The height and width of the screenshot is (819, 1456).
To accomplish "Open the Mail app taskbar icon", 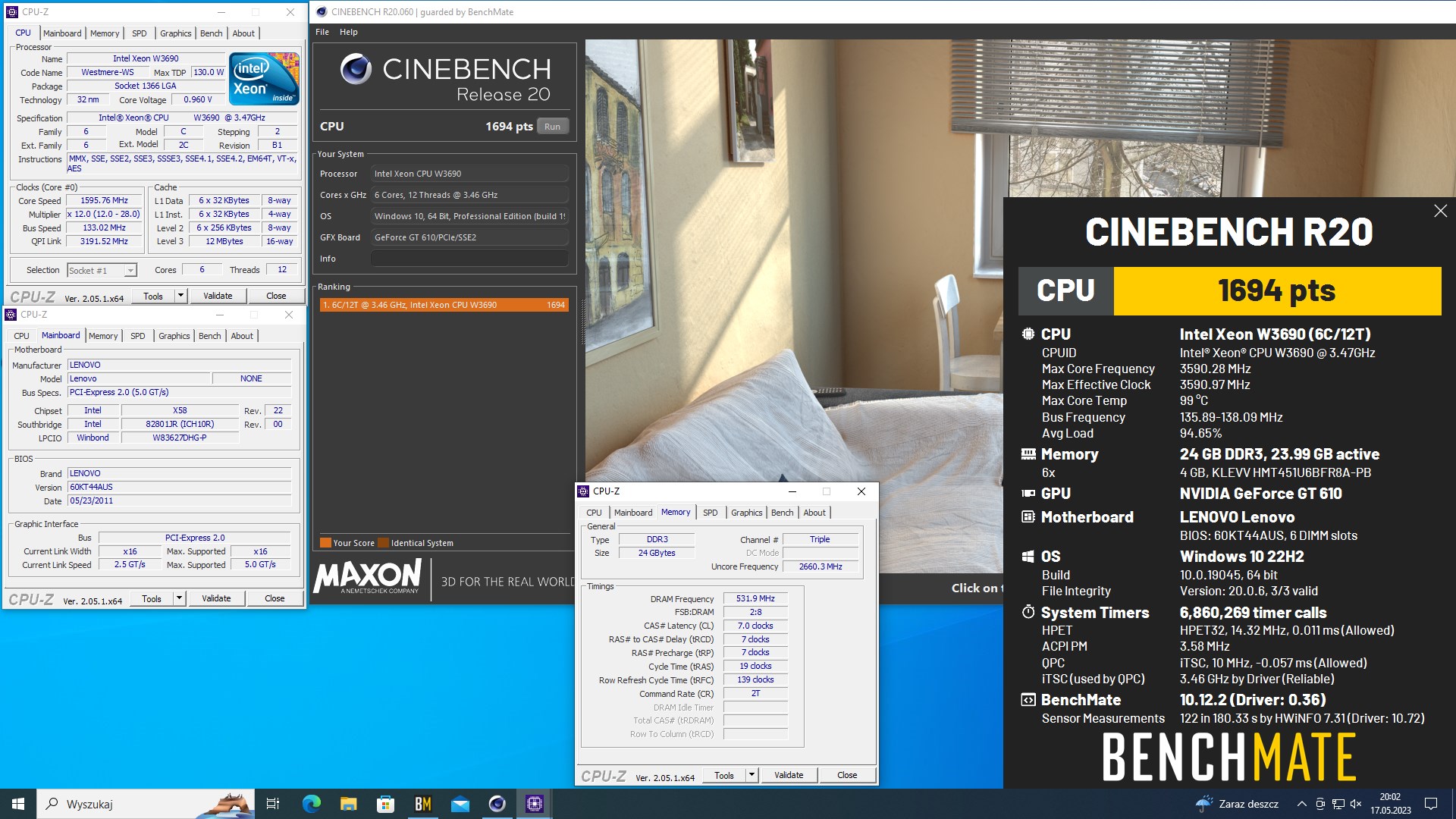I will [460, 804].
